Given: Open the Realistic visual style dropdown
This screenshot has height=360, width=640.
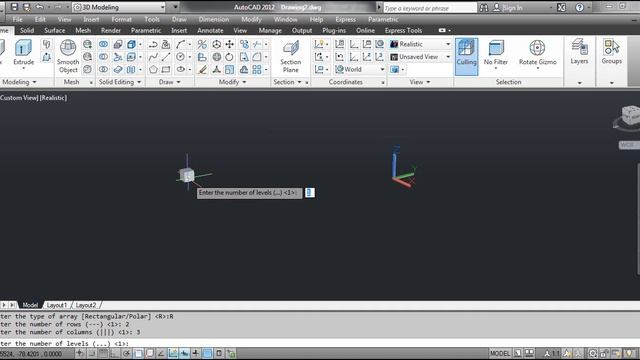Looking at the screenshot, I should pos(420,44).
